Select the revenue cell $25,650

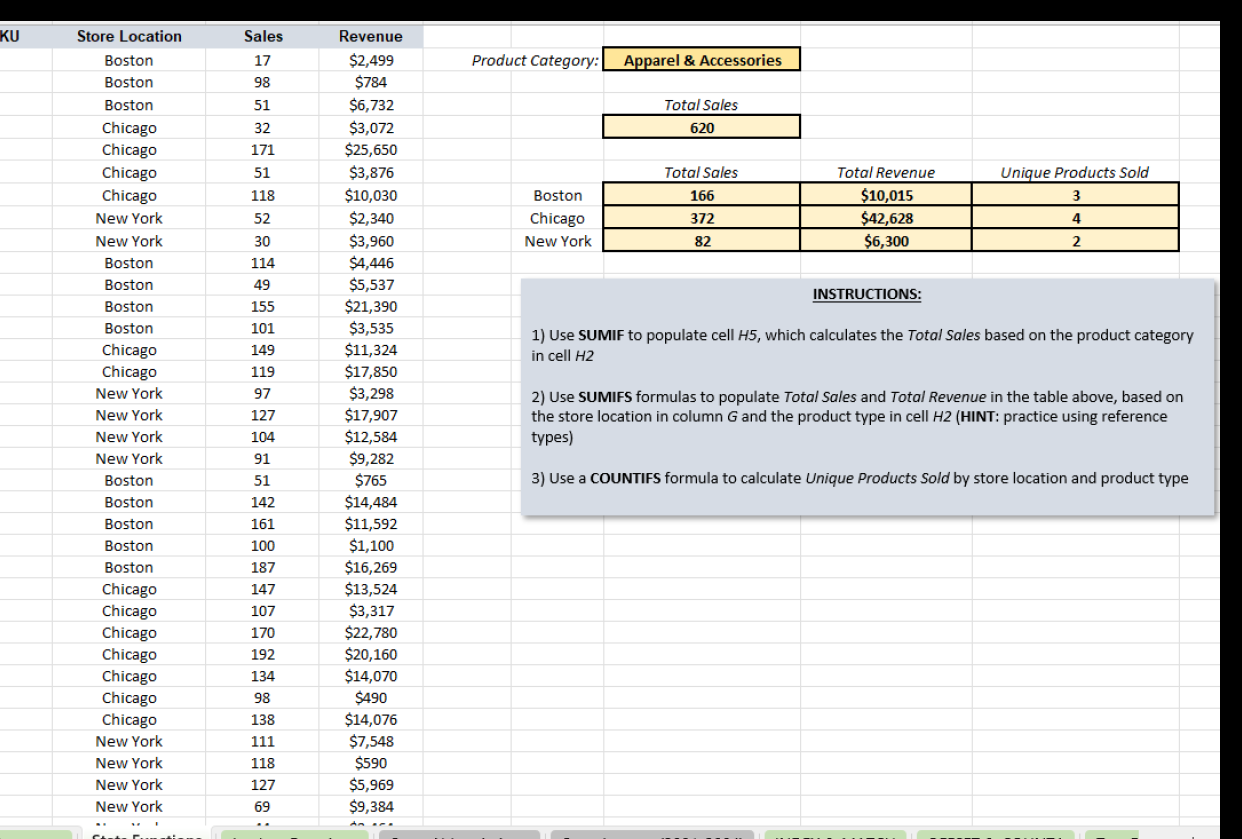371,150
